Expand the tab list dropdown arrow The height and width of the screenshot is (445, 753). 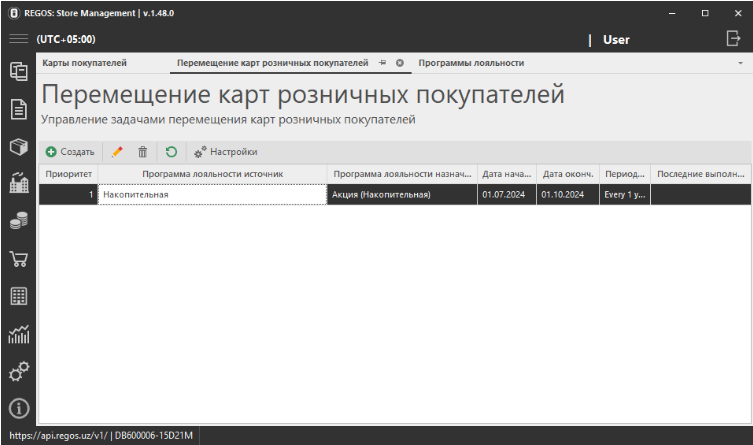coord(741,63)
